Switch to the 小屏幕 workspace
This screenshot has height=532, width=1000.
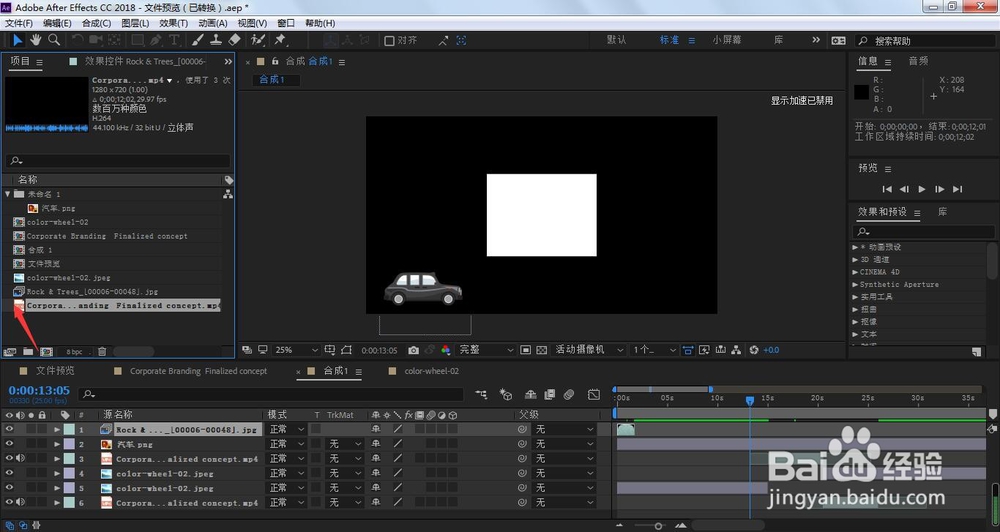point(726,40)
